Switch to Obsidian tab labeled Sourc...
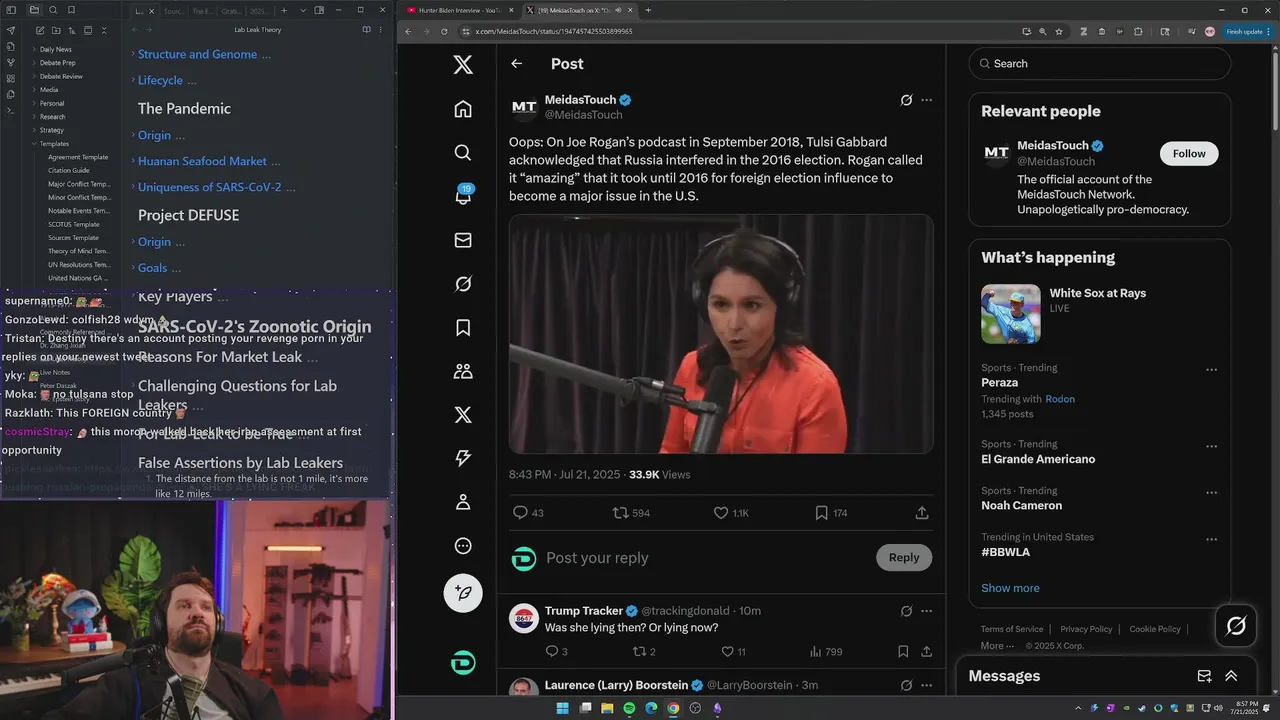 pyautogui.click(x=174, y=10)
